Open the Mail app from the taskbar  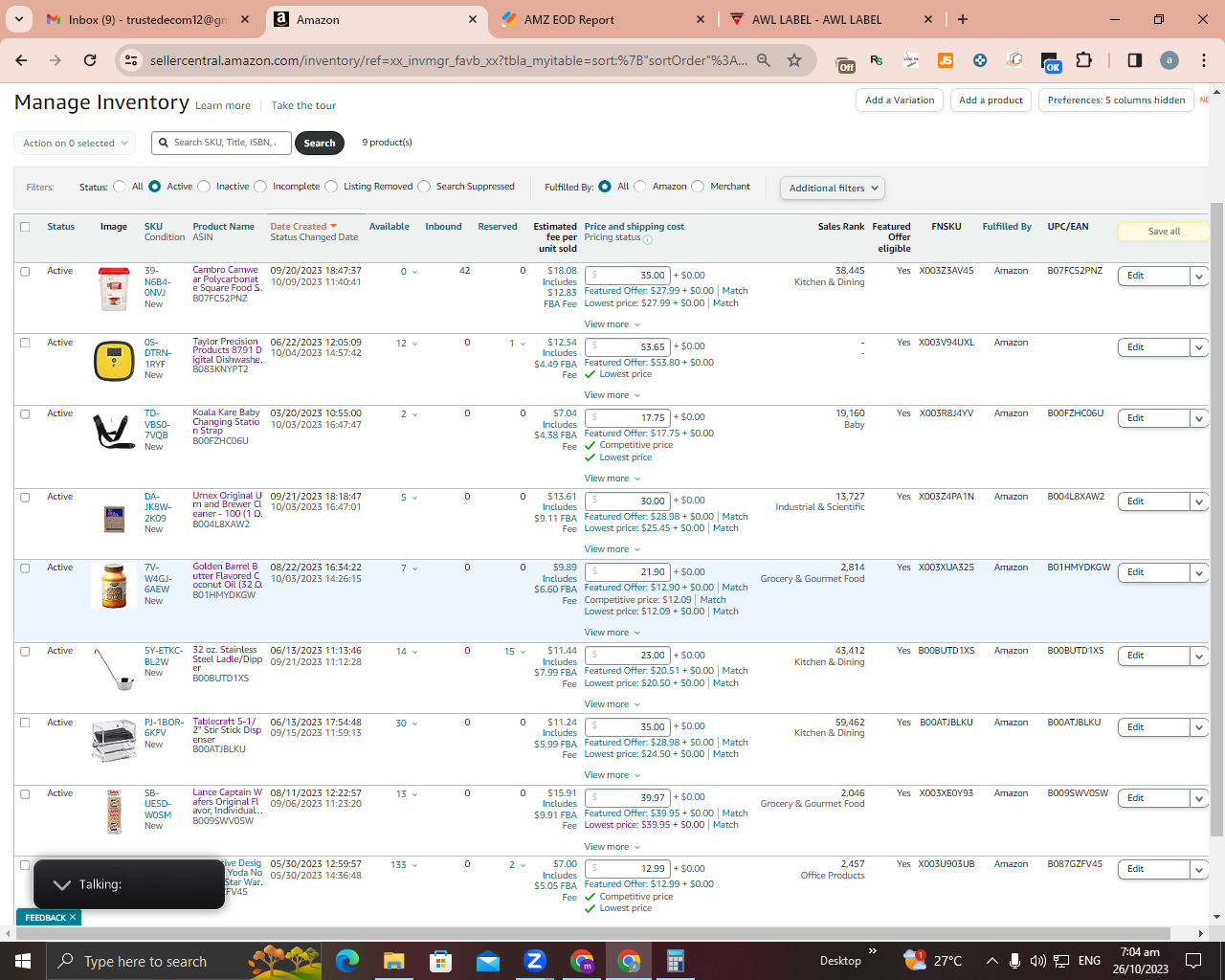[487, 961]
